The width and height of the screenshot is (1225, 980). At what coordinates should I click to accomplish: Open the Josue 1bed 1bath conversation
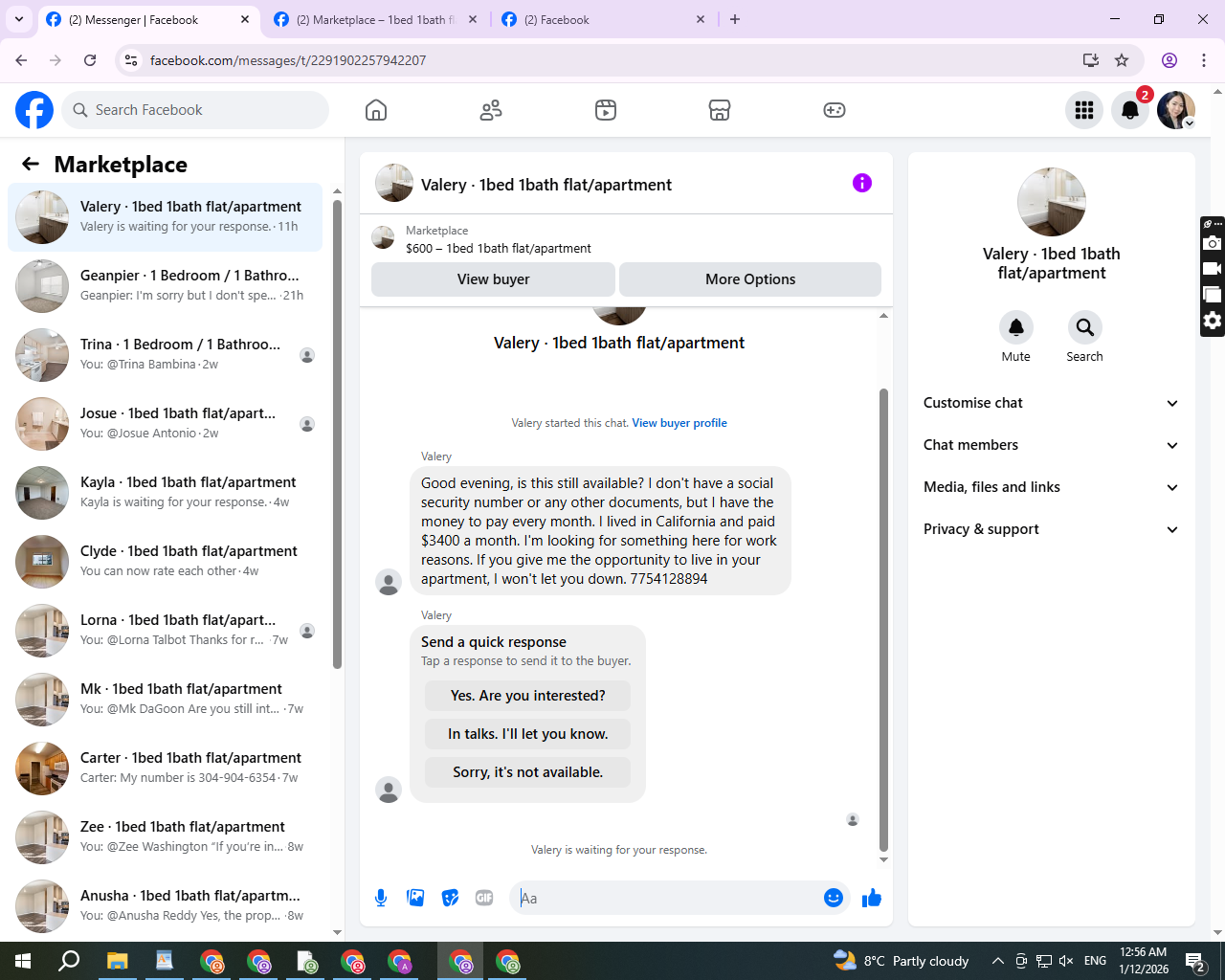tap(166, 424)
